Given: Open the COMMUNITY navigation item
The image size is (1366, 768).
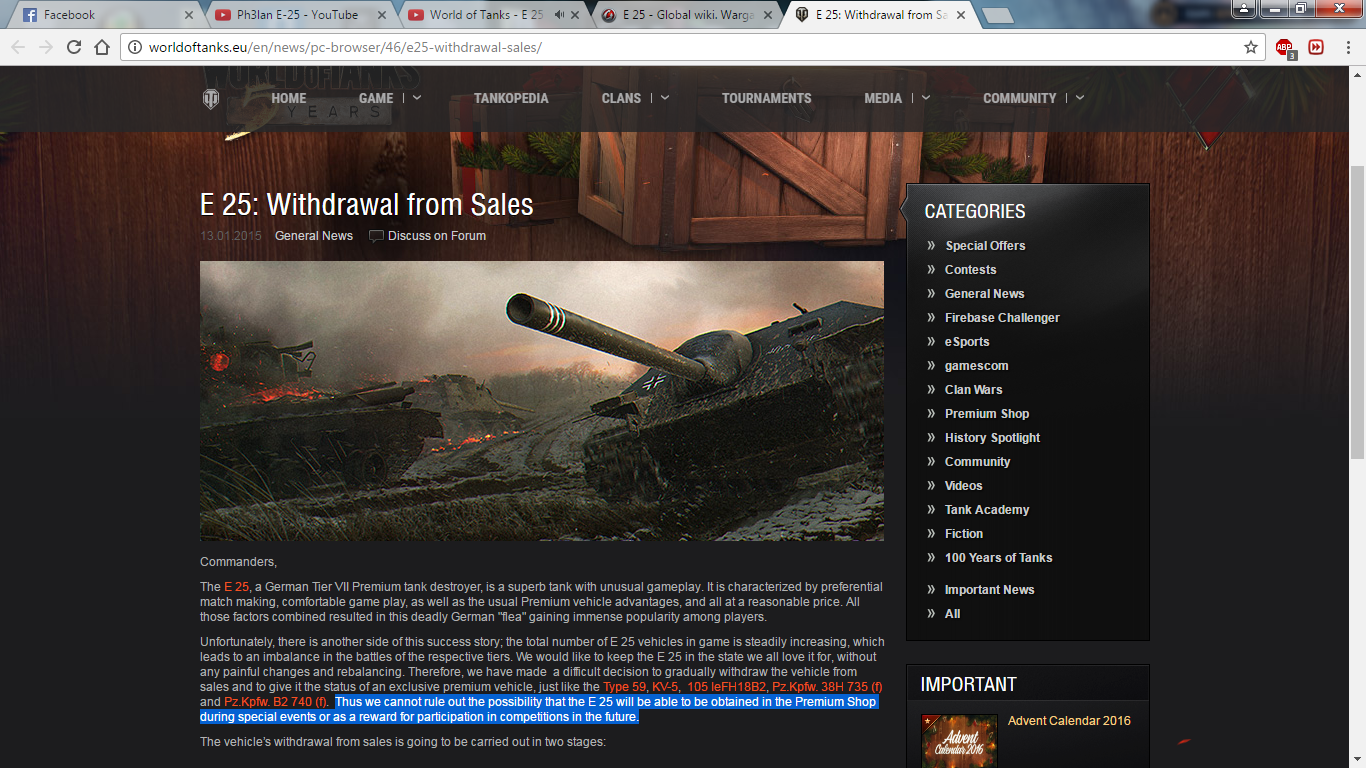Looking at the screenshot, I should (1020, 98).
